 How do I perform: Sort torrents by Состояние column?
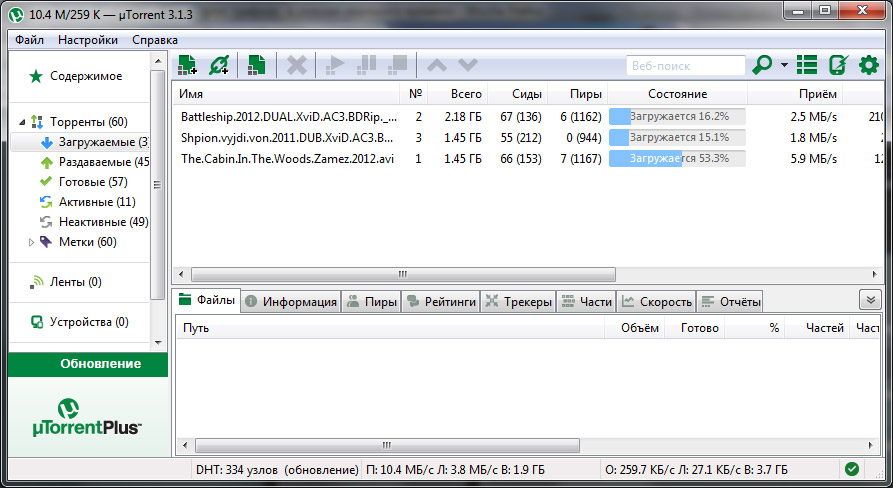click(x=678, y=93)
